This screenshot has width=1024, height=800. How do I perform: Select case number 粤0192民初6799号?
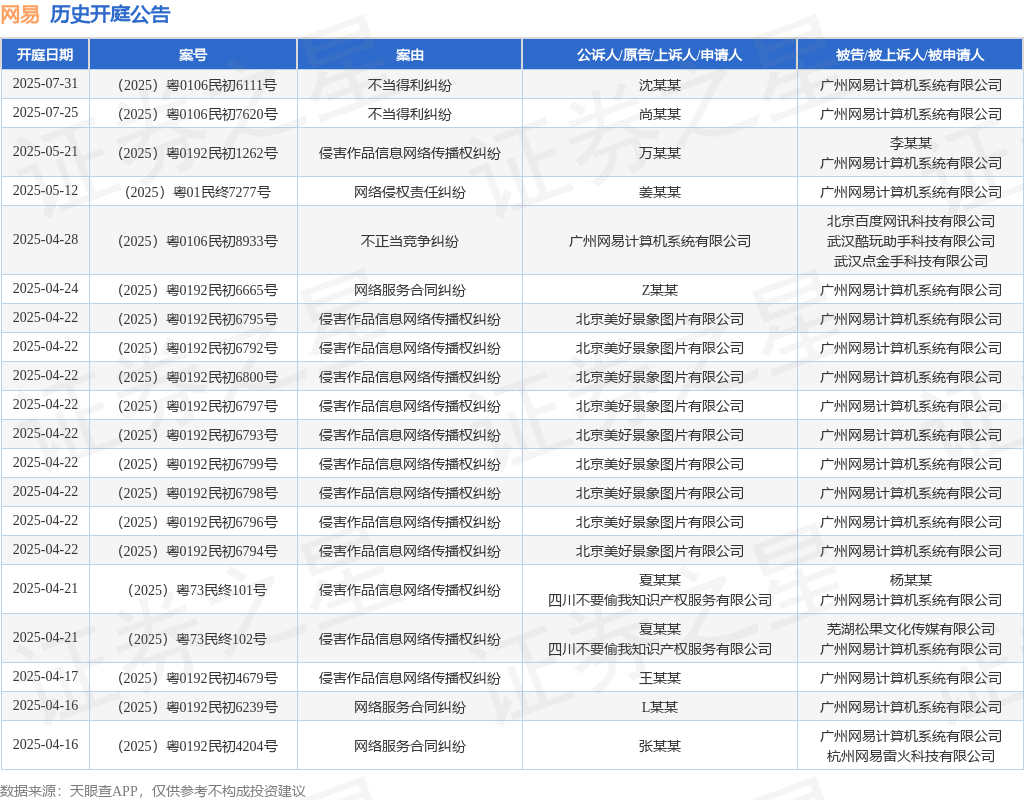click(197, 464)
